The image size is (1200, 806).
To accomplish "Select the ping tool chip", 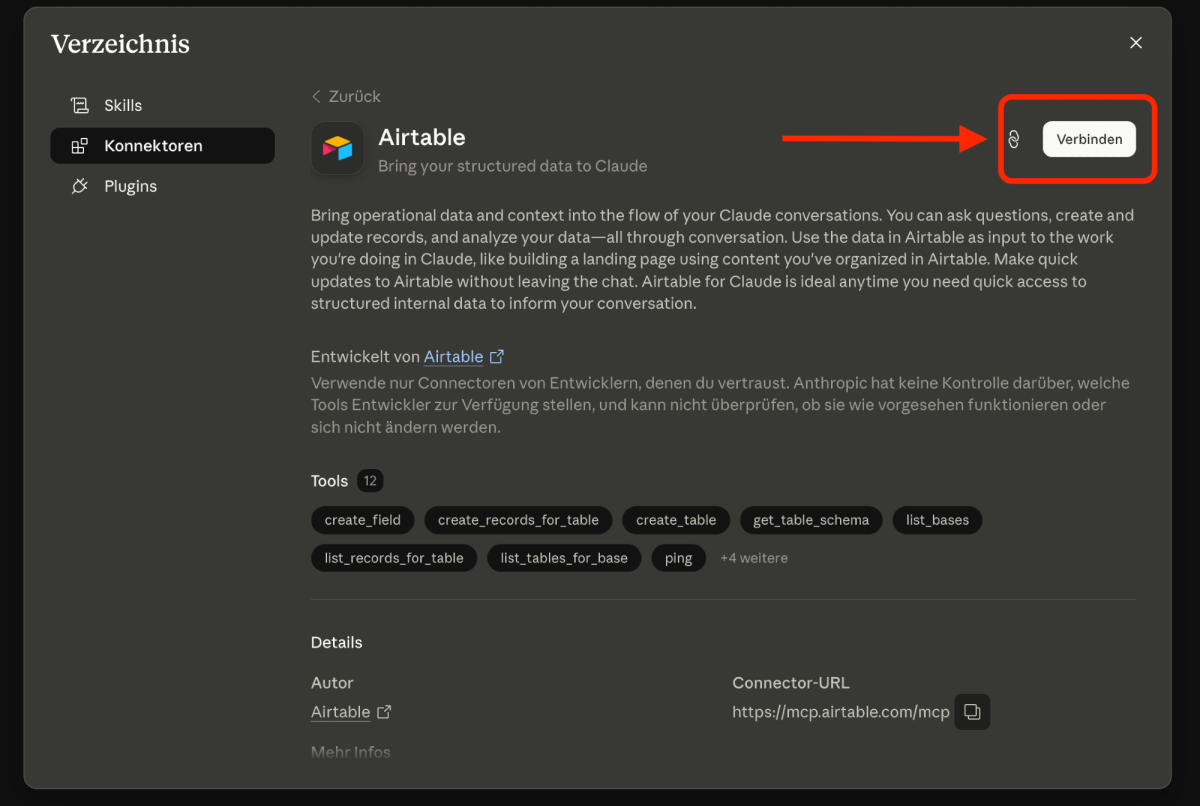I will coord(678,558).
